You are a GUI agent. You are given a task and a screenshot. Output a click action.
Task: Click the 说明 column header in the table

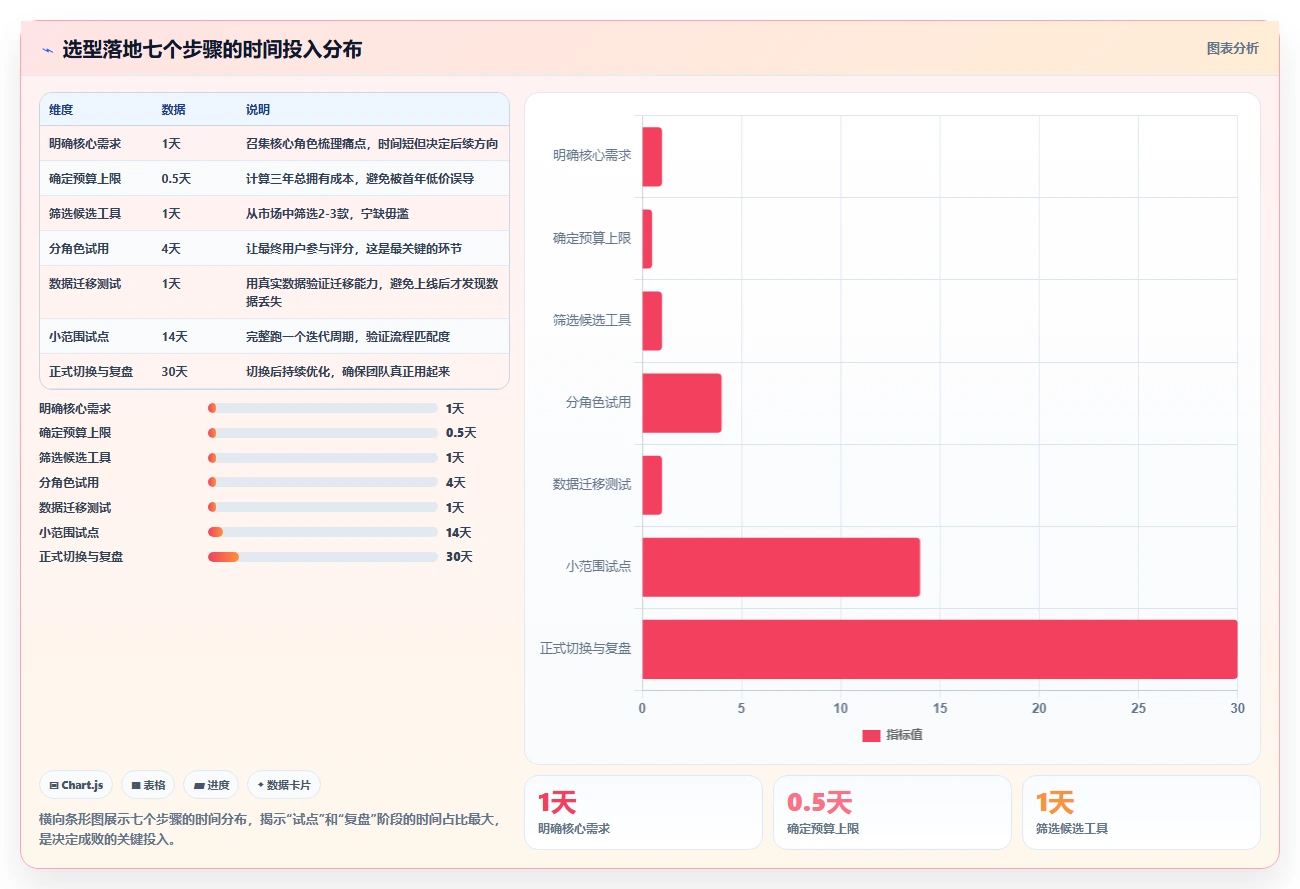(x=258, y=110)
